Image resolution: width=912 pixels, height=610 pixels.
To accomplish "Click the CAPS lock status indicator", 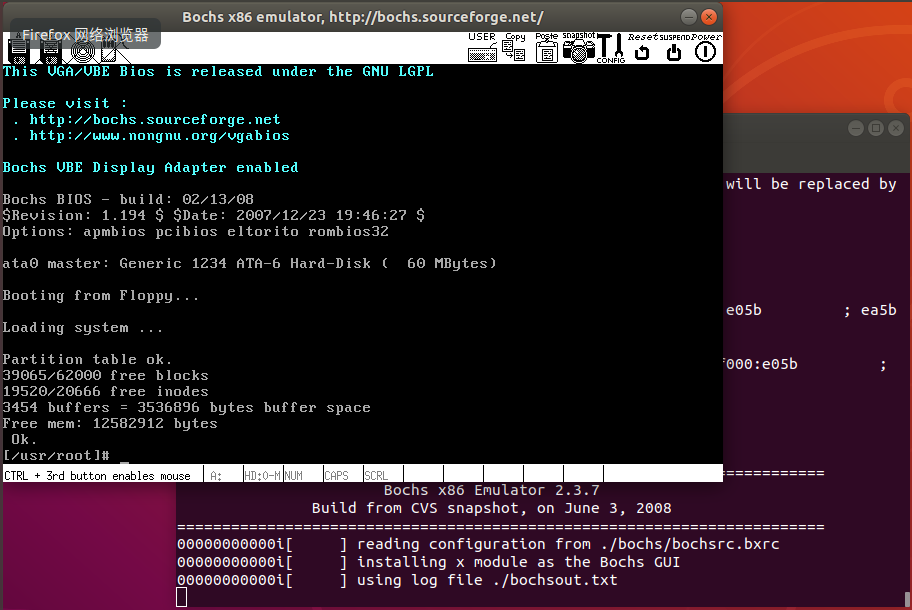I will coord(337,474).
